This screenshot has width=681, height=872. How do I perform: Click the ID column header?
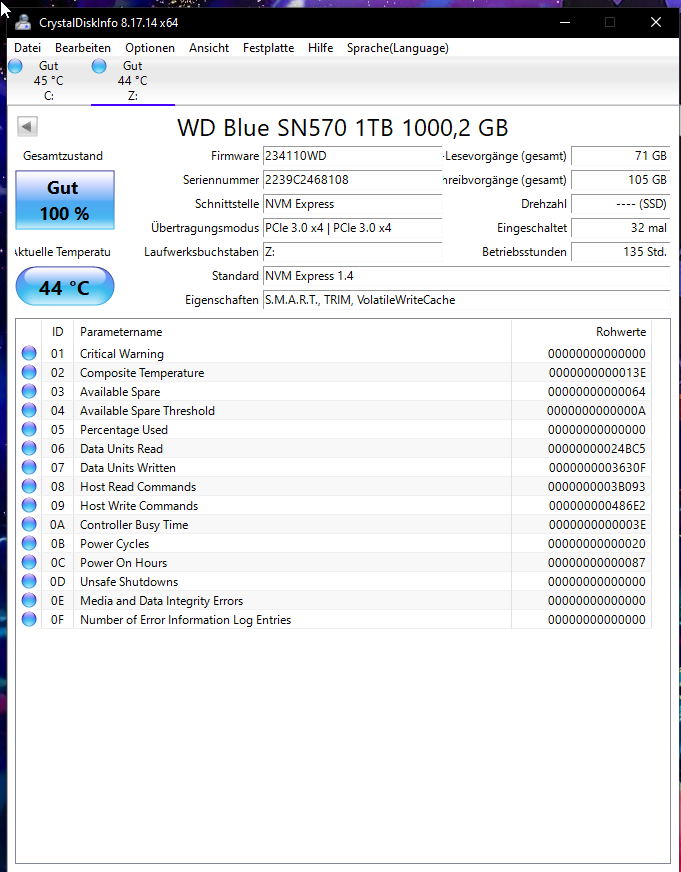(57, 331)
